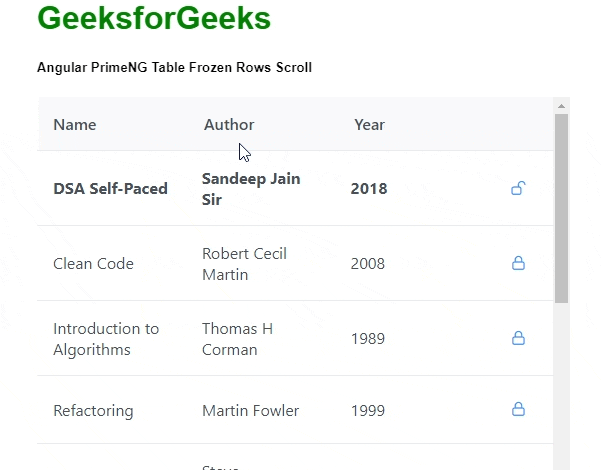
Task: Click the unlock icon for DSA Self-Paced
Action: [518, 188]
